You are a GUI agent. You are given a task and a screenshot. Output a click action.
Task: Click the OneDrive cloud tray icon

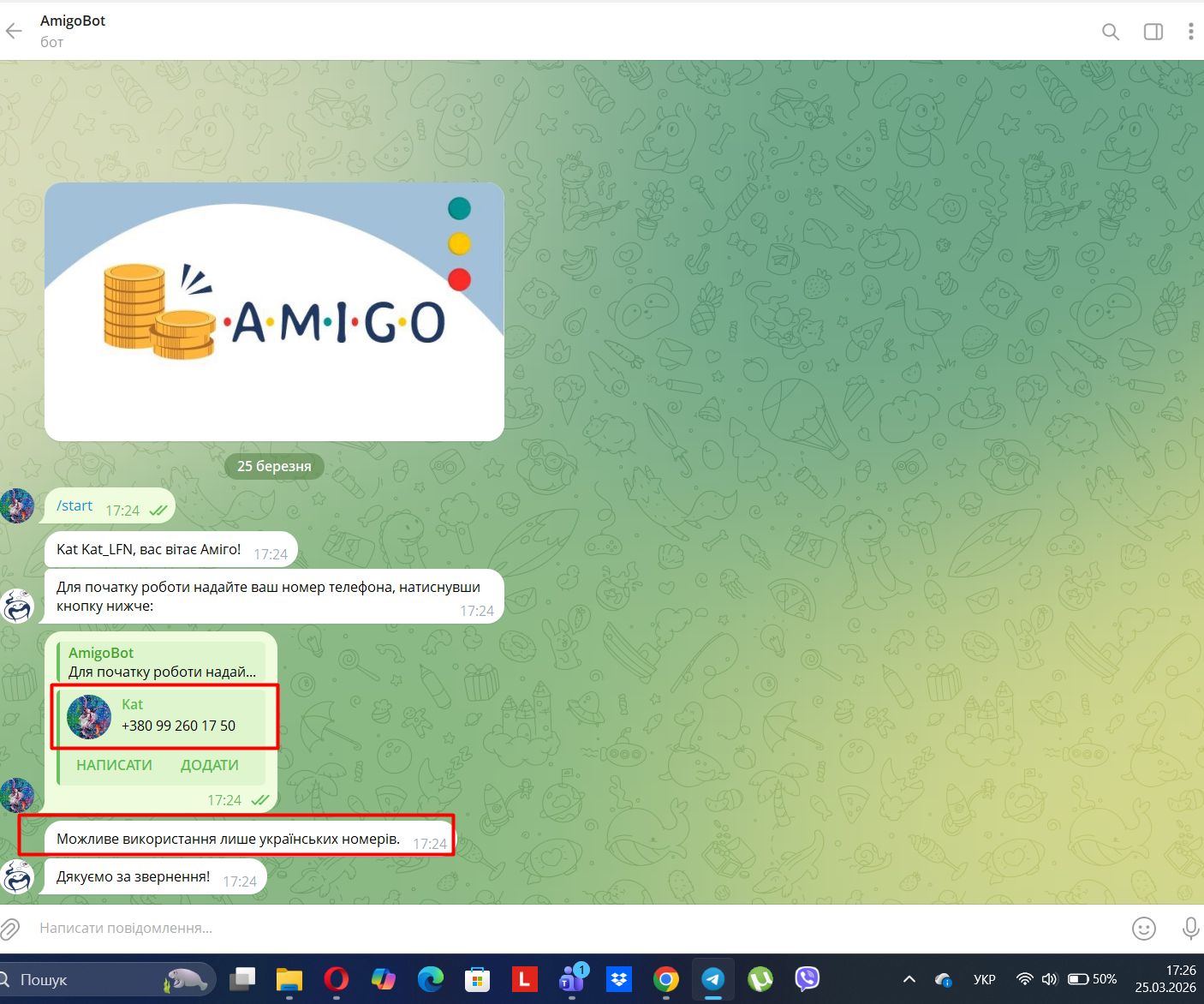[944, 979]
